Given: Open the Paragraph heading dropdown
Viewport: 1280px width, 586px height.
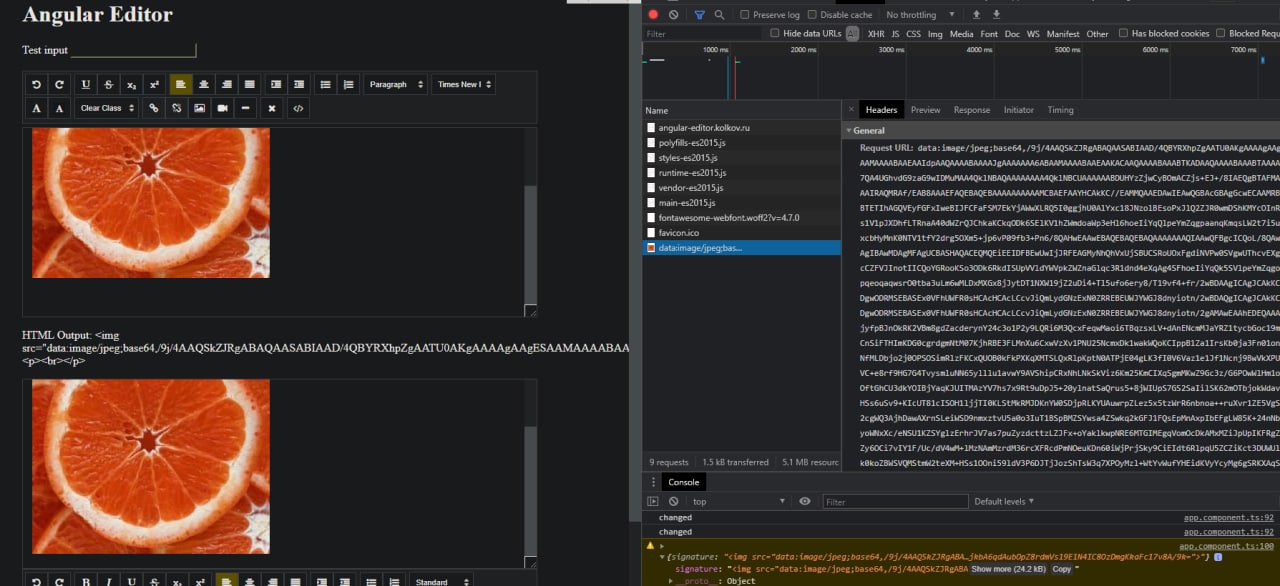Looking at the screenshot, I should tap(396, 85).
